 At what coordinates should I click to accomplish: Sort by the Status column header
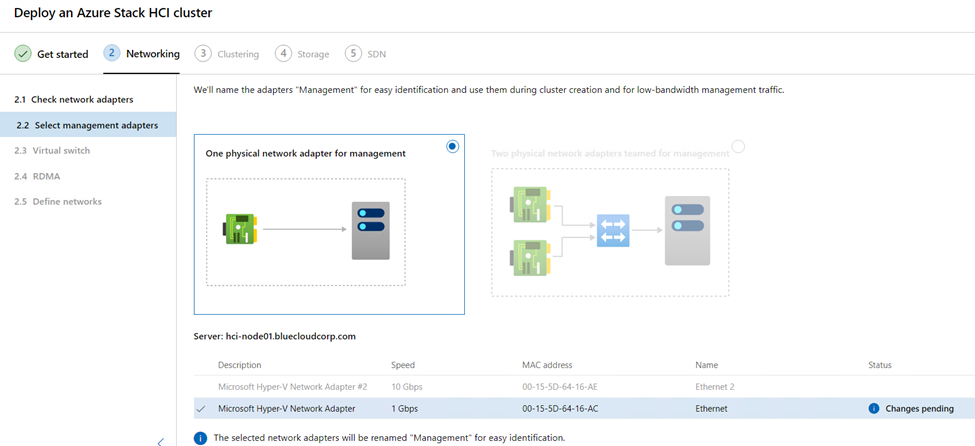click(880, 365)
